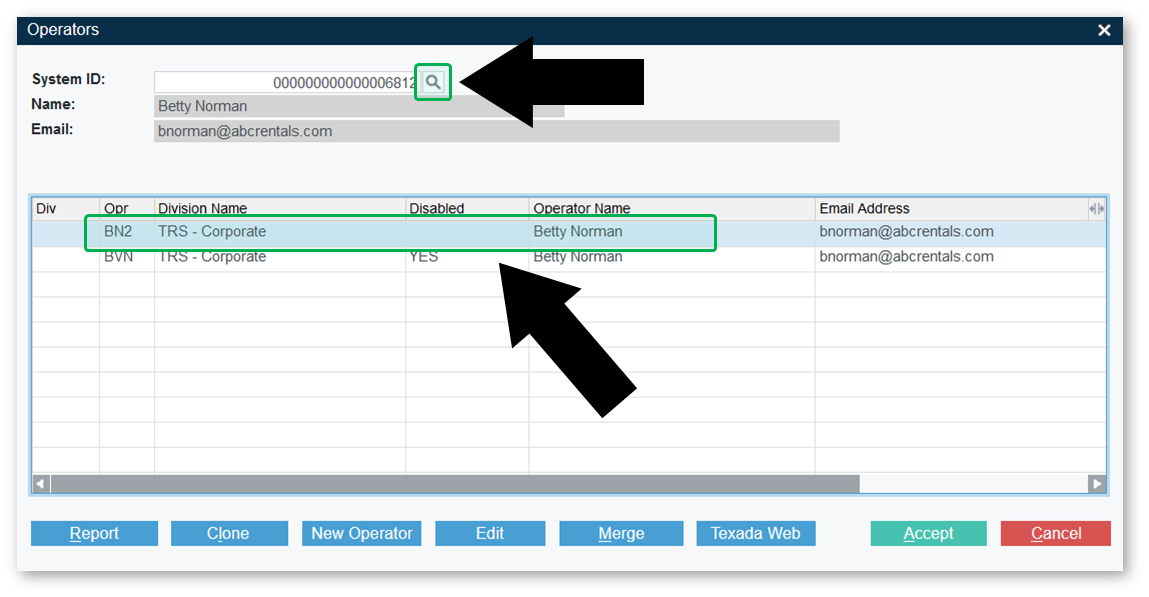Click the Email Address column header
The height and width of the screenshot is (597, 1149).
pos(864,209)
